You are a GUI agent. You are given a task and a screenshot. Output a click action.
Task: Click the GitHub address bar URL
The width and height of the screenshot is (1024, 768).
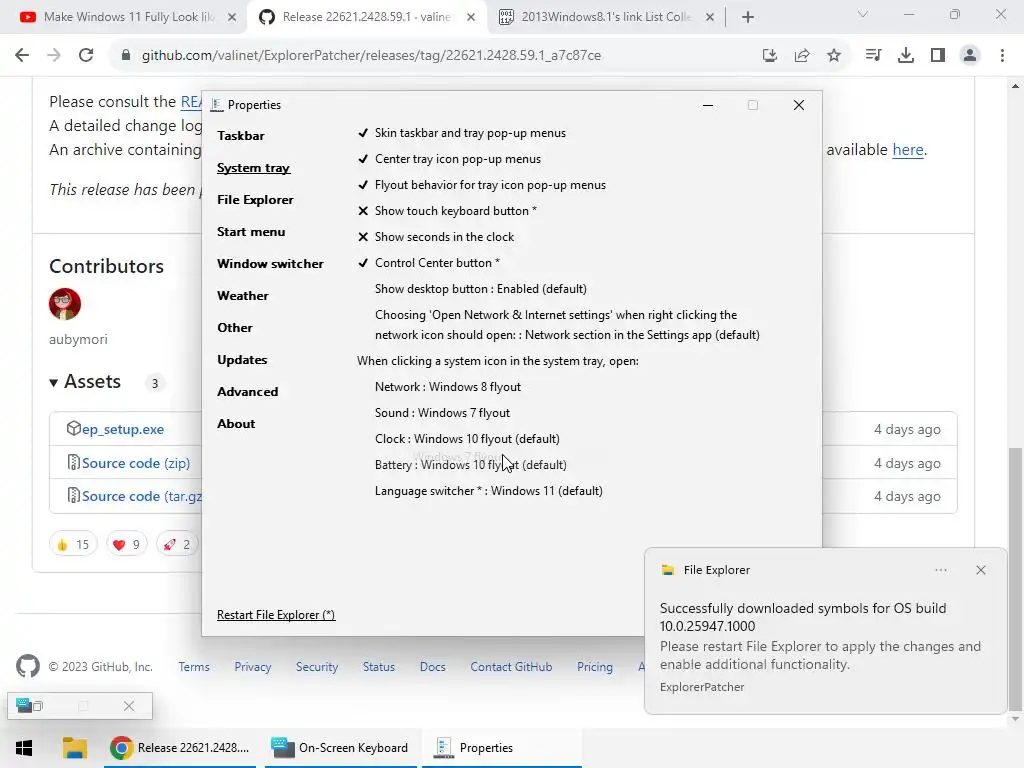371,56
